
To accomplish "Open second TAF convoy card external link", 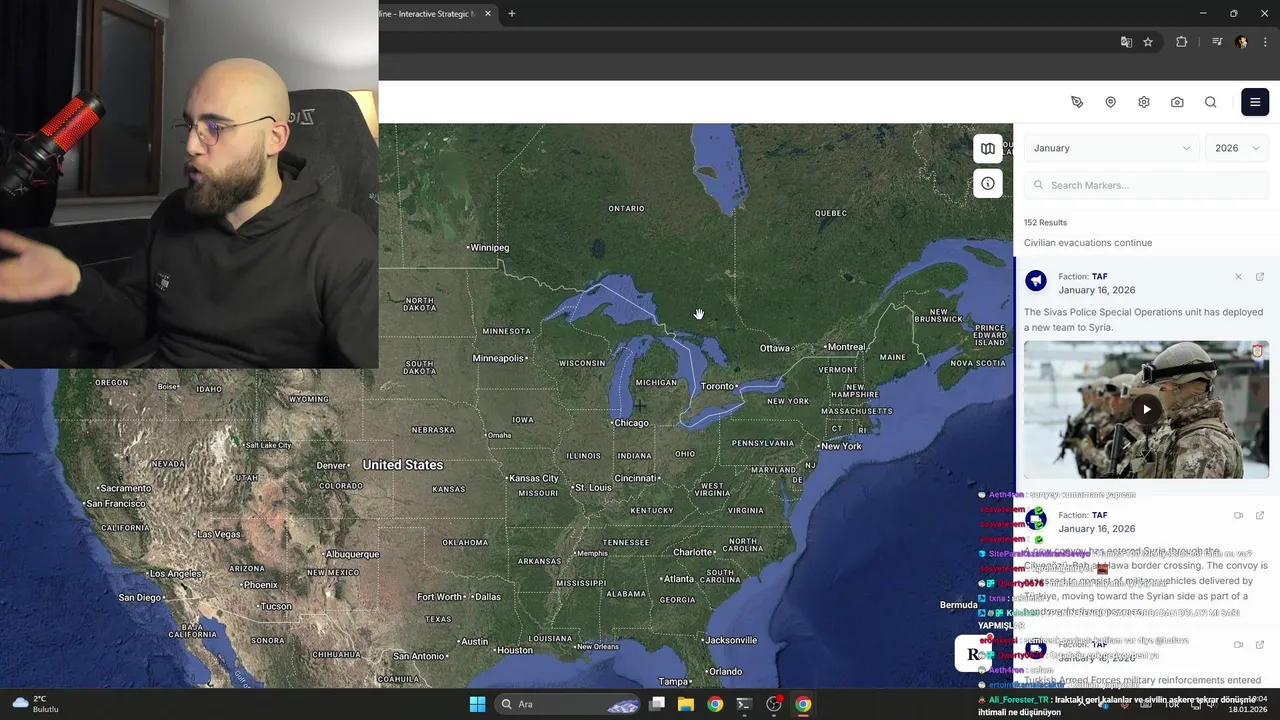I will click(1260, 516).
